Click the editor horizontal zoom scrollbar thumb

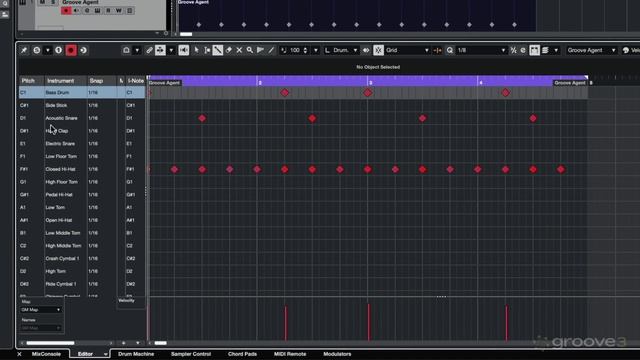(160, 343)
